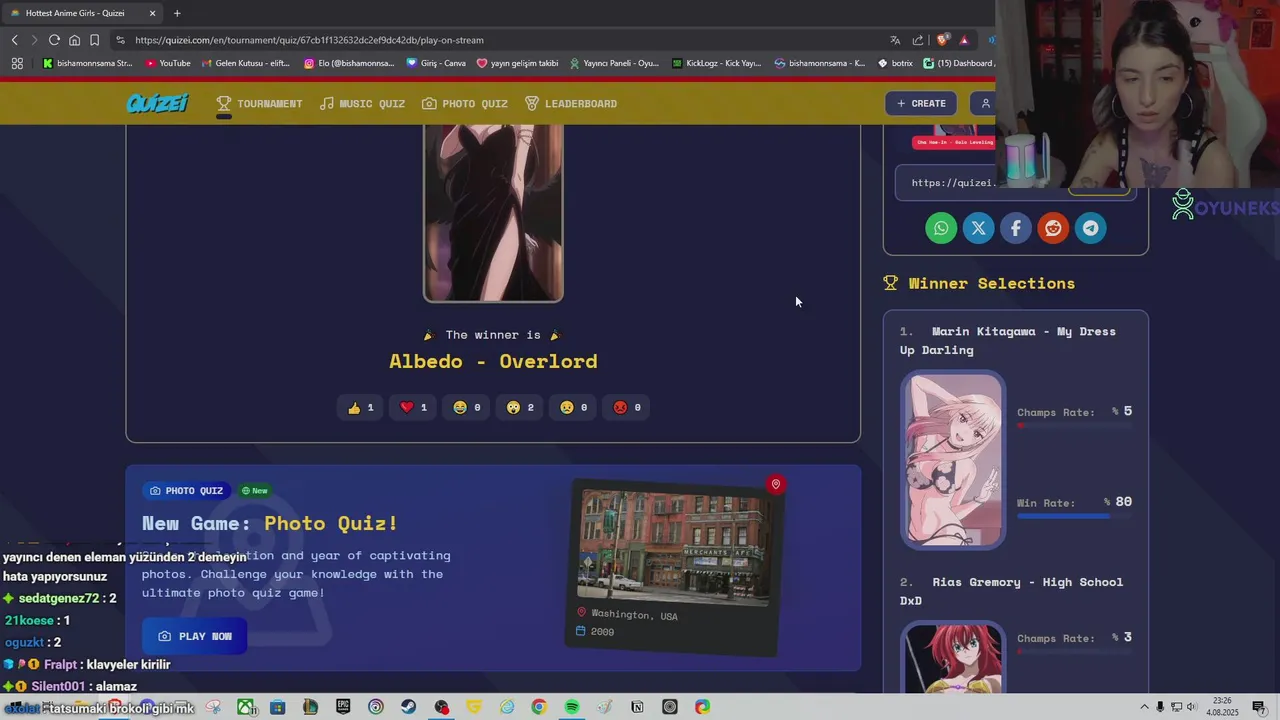Open the Giriş - Canva bookmark
Image resolution: width=1280 pixels, height=720 pixels.
[x=436, y=63]
